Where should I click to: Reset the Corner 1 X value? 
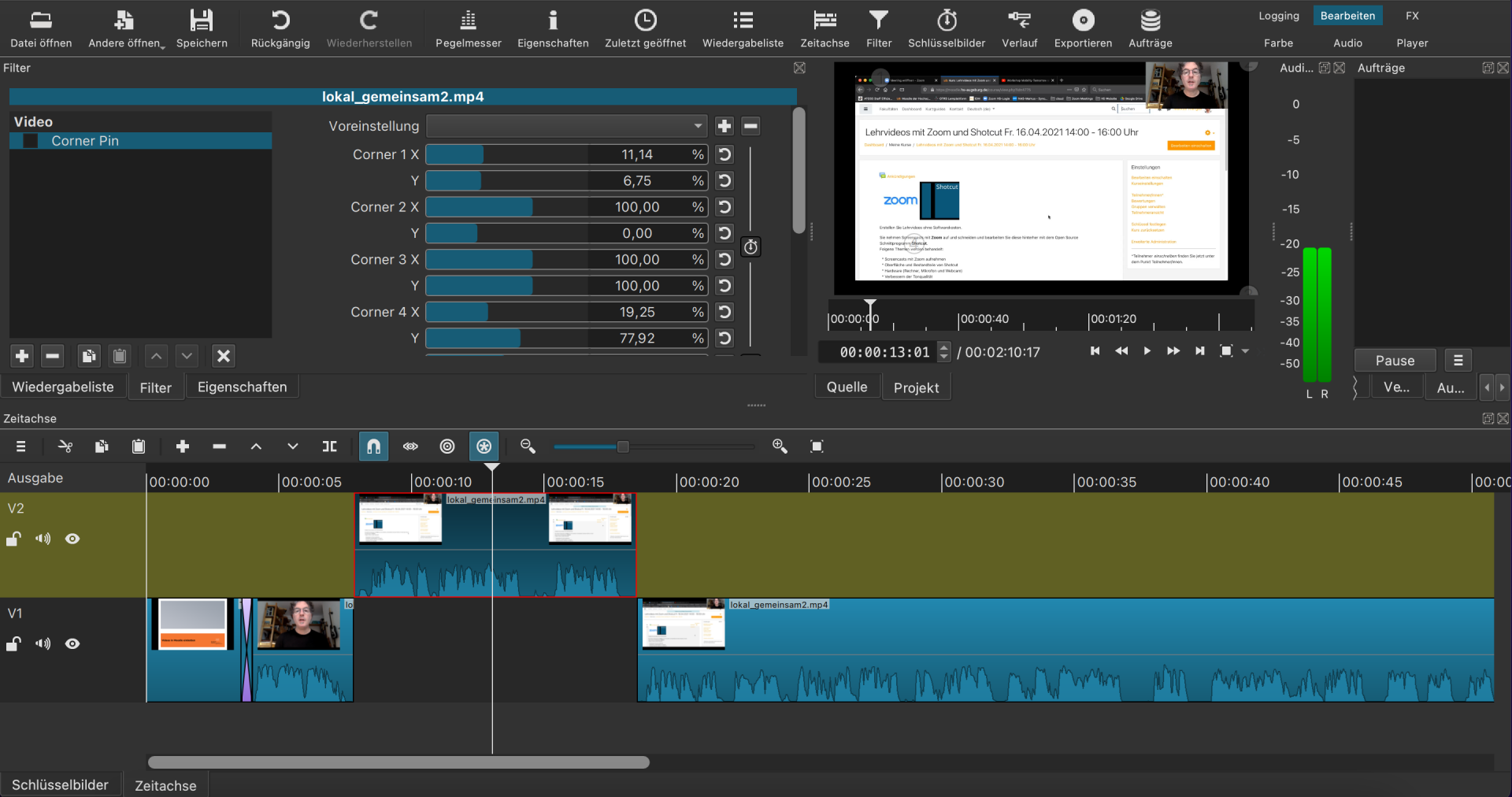pyautogui.click(x=724, y=154)
